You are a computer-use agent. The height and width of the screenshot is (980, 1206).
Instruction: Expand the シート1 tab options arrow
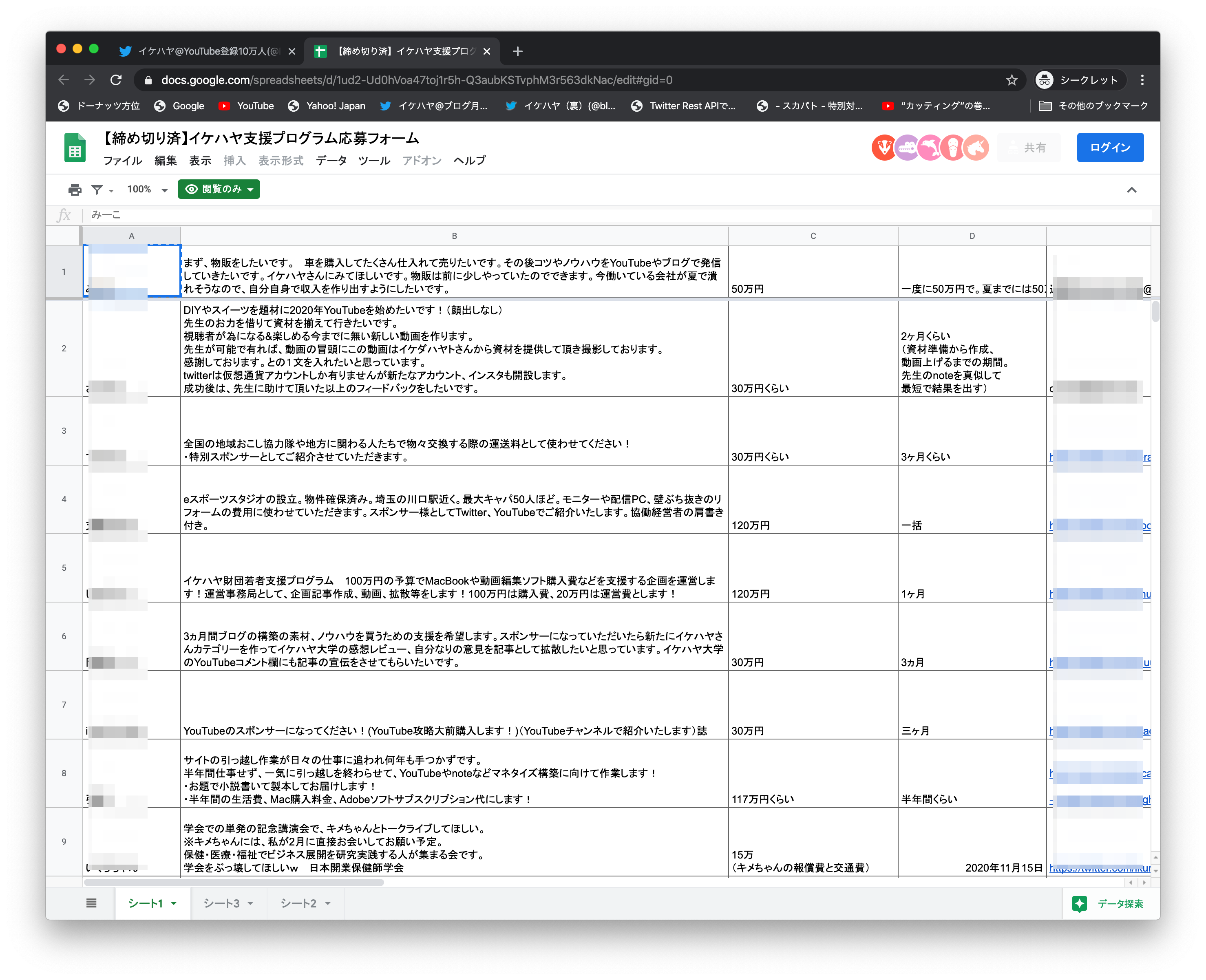click(x=174, y=903)
